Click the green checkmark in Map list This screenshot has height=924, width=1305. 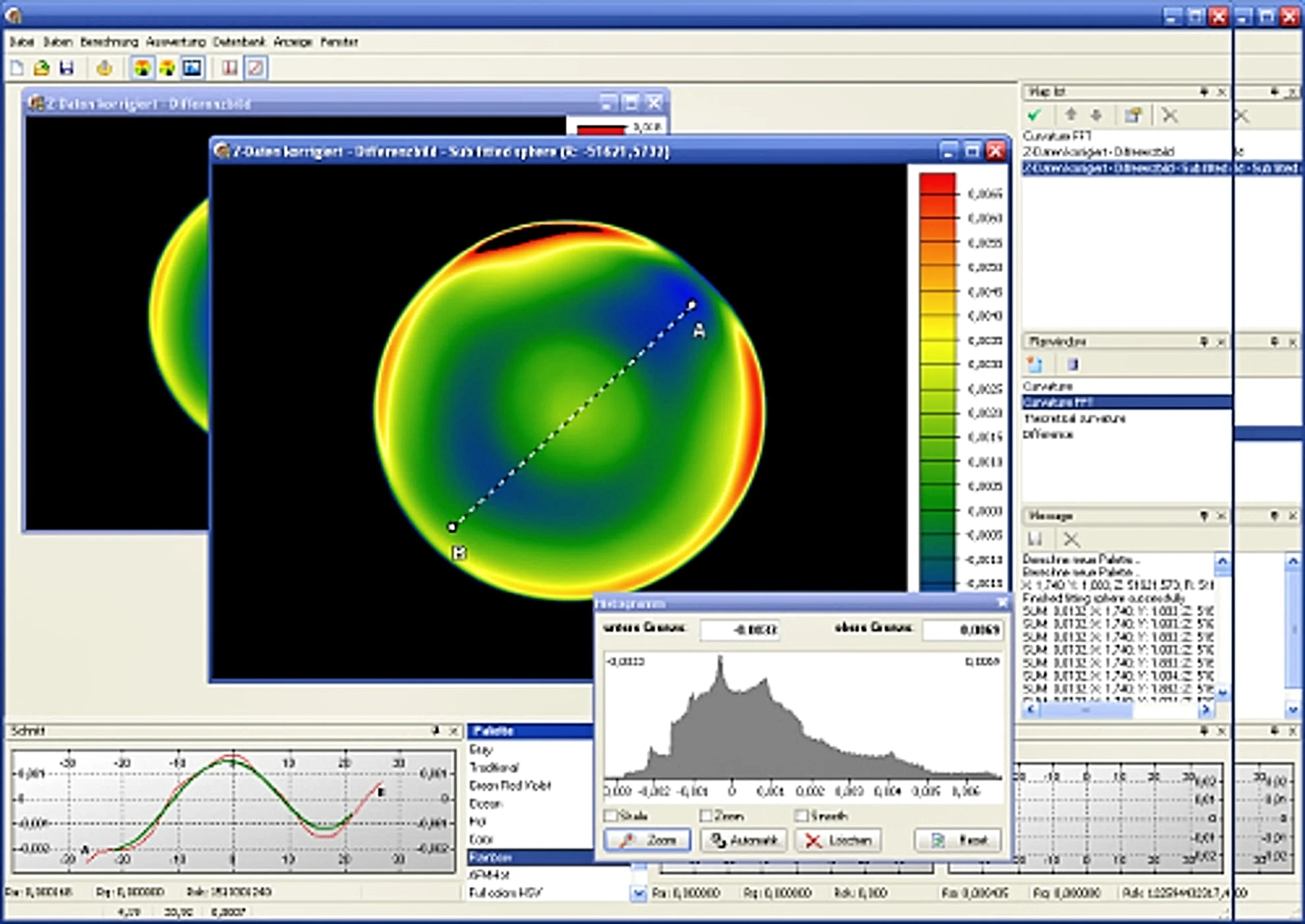click(x=1034, y=116)
